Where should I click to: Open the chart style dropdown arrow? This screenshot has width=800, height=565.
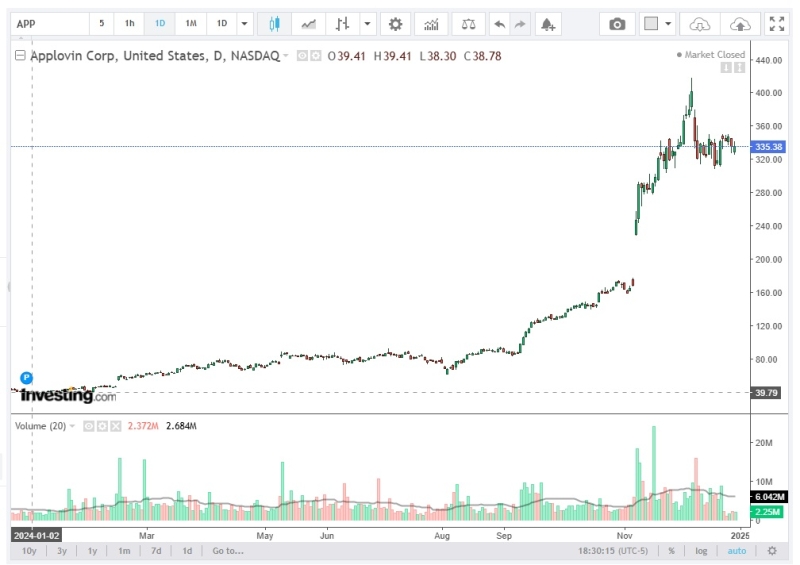pos(367,24)
